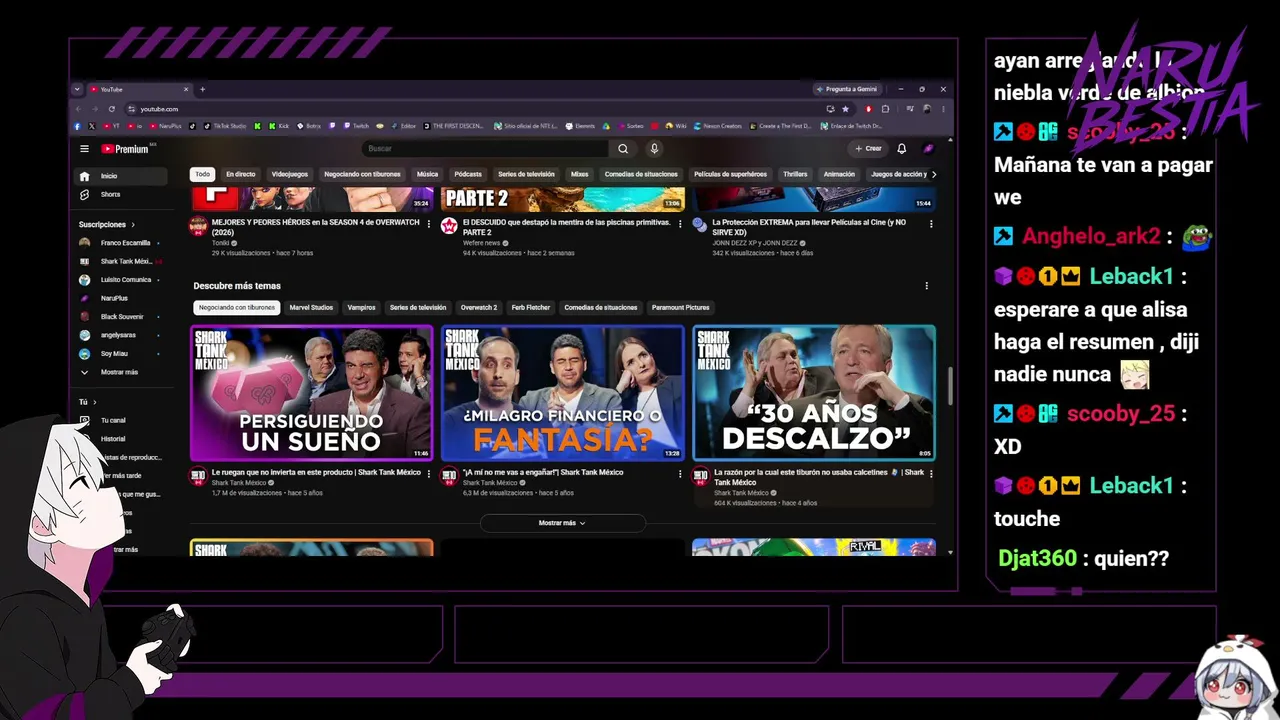The width and height of the screenshot is (1280, 720).
Task: Switch to the YouTube browser tab
Action: pyautogui.click(x=139, y=89)
